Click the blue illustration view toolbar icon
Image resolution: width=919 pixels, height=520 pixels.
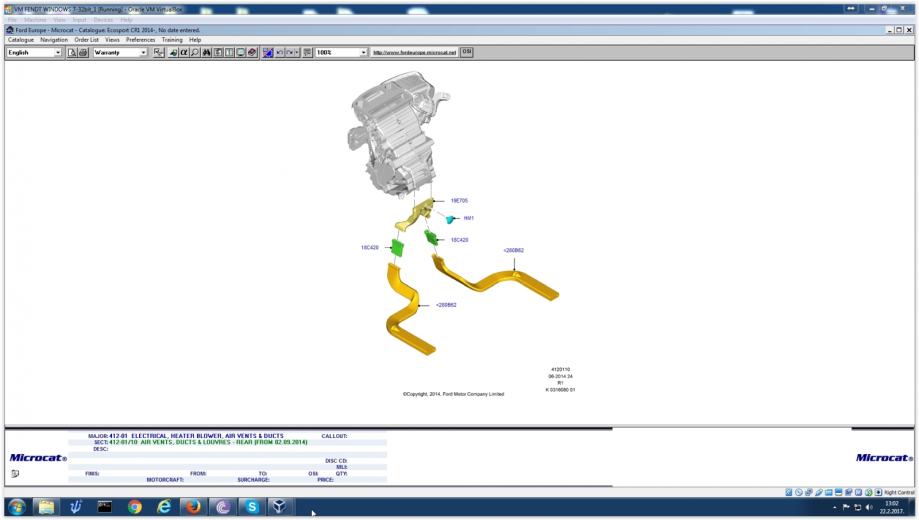point(268,52)
